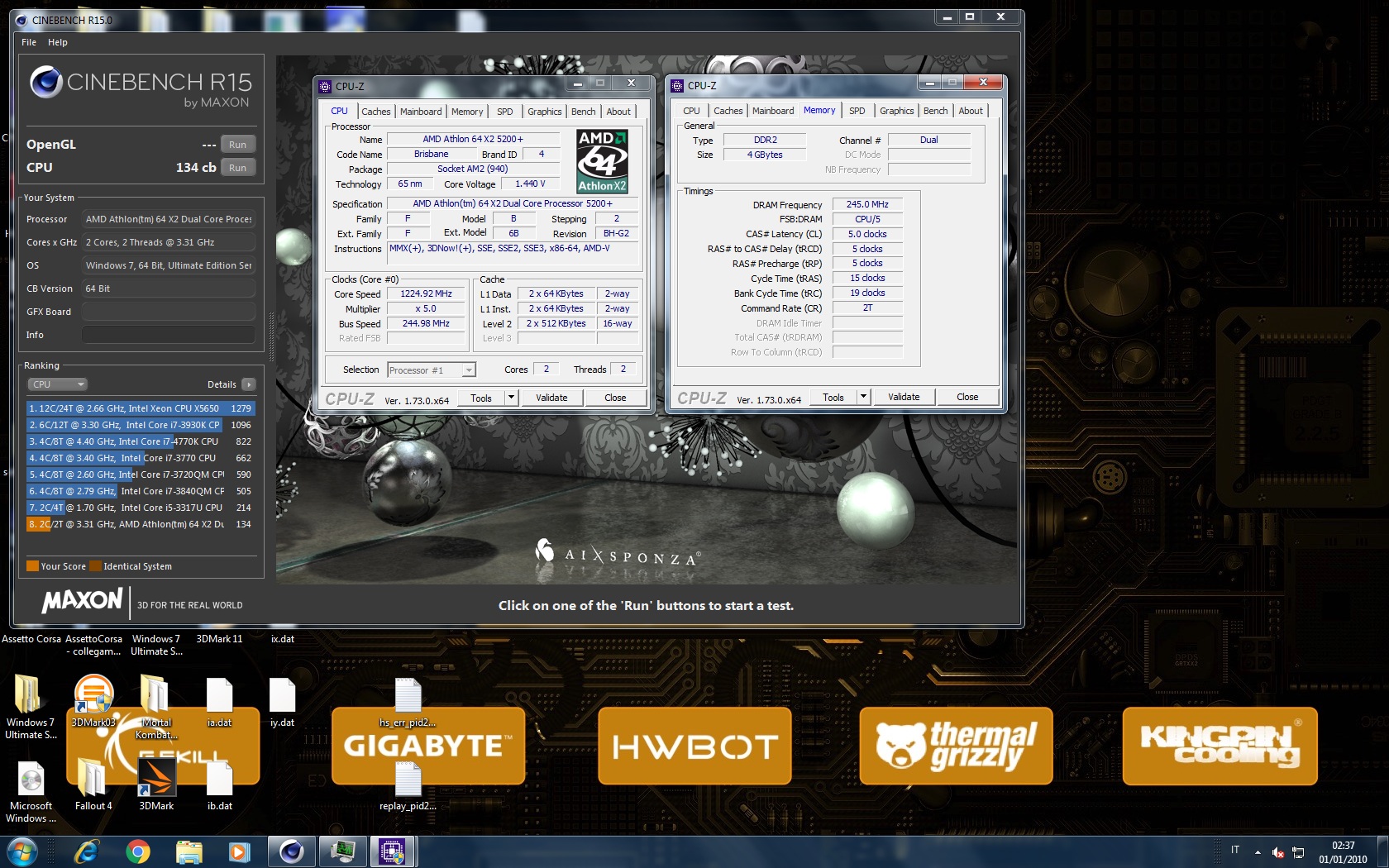Select the 3DMark desktop shortcut icon
The image size is (1389, 868).
(x=156, y=777)
